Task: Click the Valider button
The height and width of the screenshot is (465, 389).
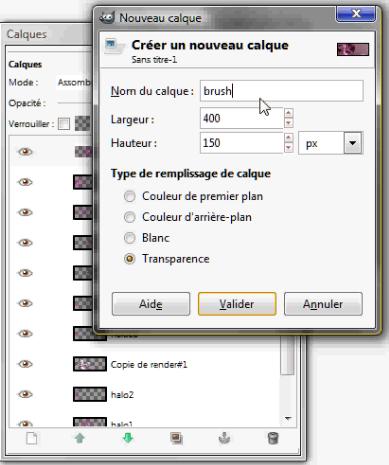Action: click(237, 304)
